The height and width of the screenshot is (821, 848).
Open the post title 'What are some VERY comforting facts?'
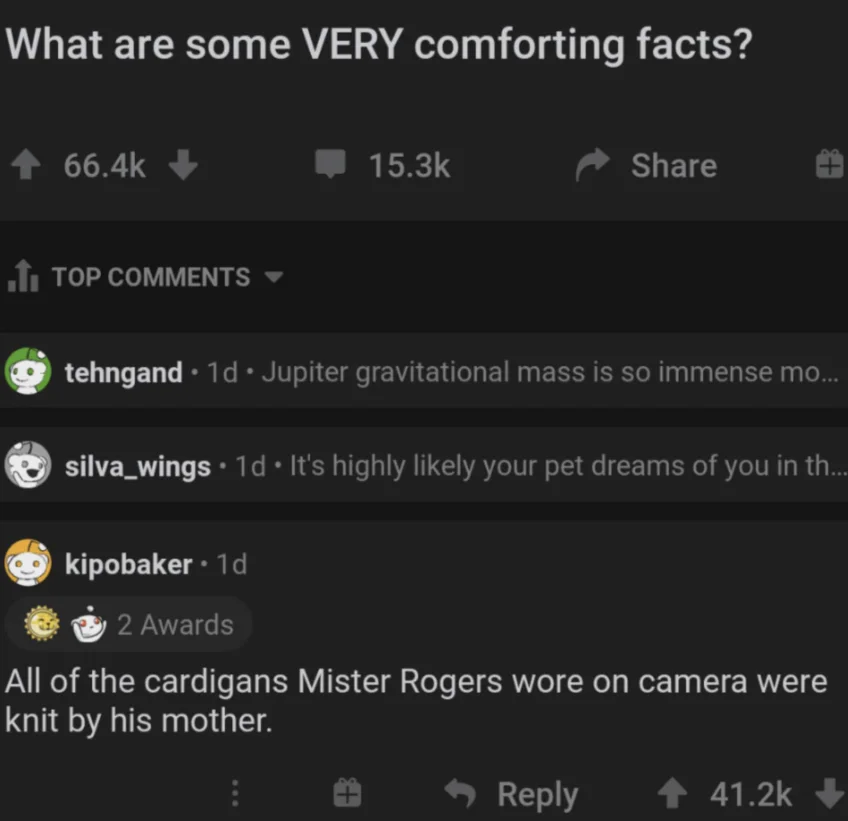378,45
